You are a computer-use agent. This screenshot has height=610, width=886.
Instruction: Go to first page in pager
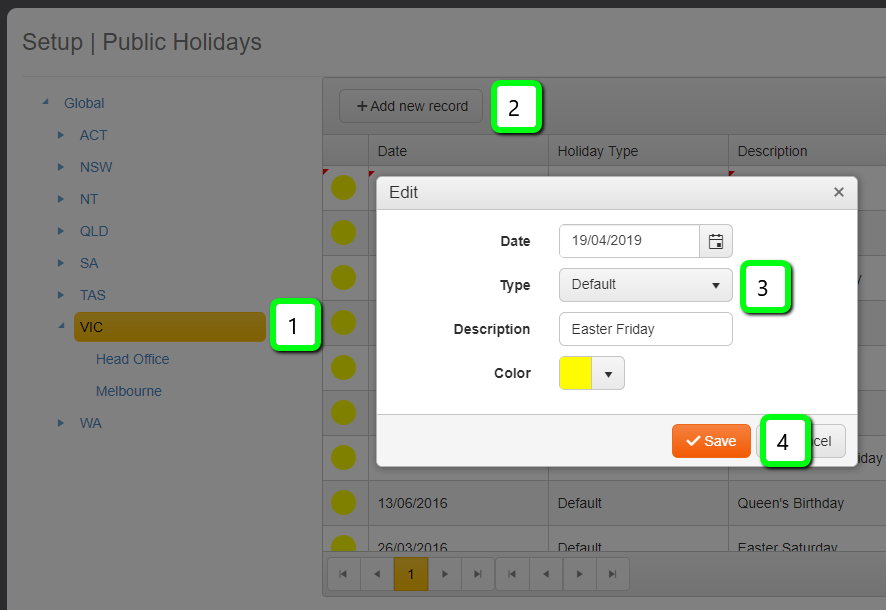343,574
